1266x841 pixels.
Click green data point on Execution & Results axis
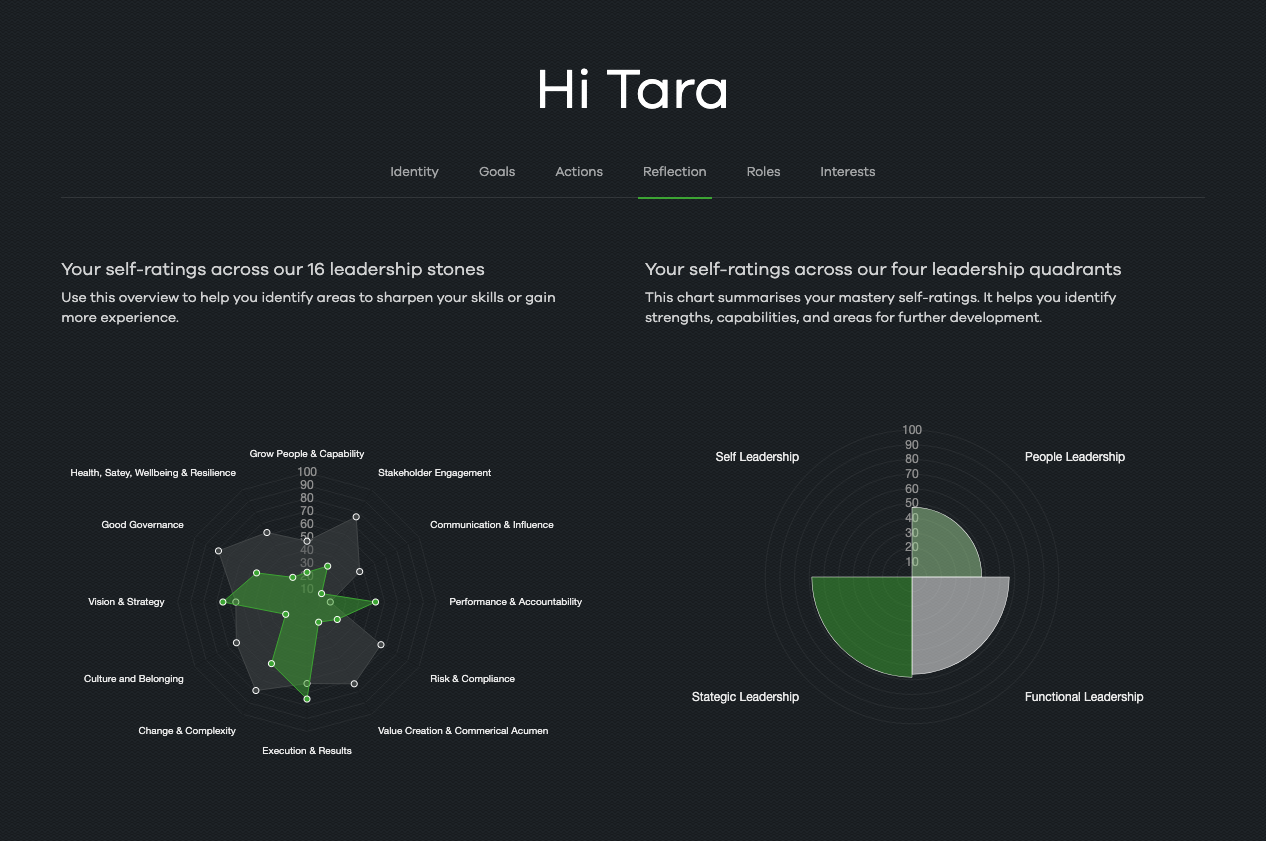[307, 699]
